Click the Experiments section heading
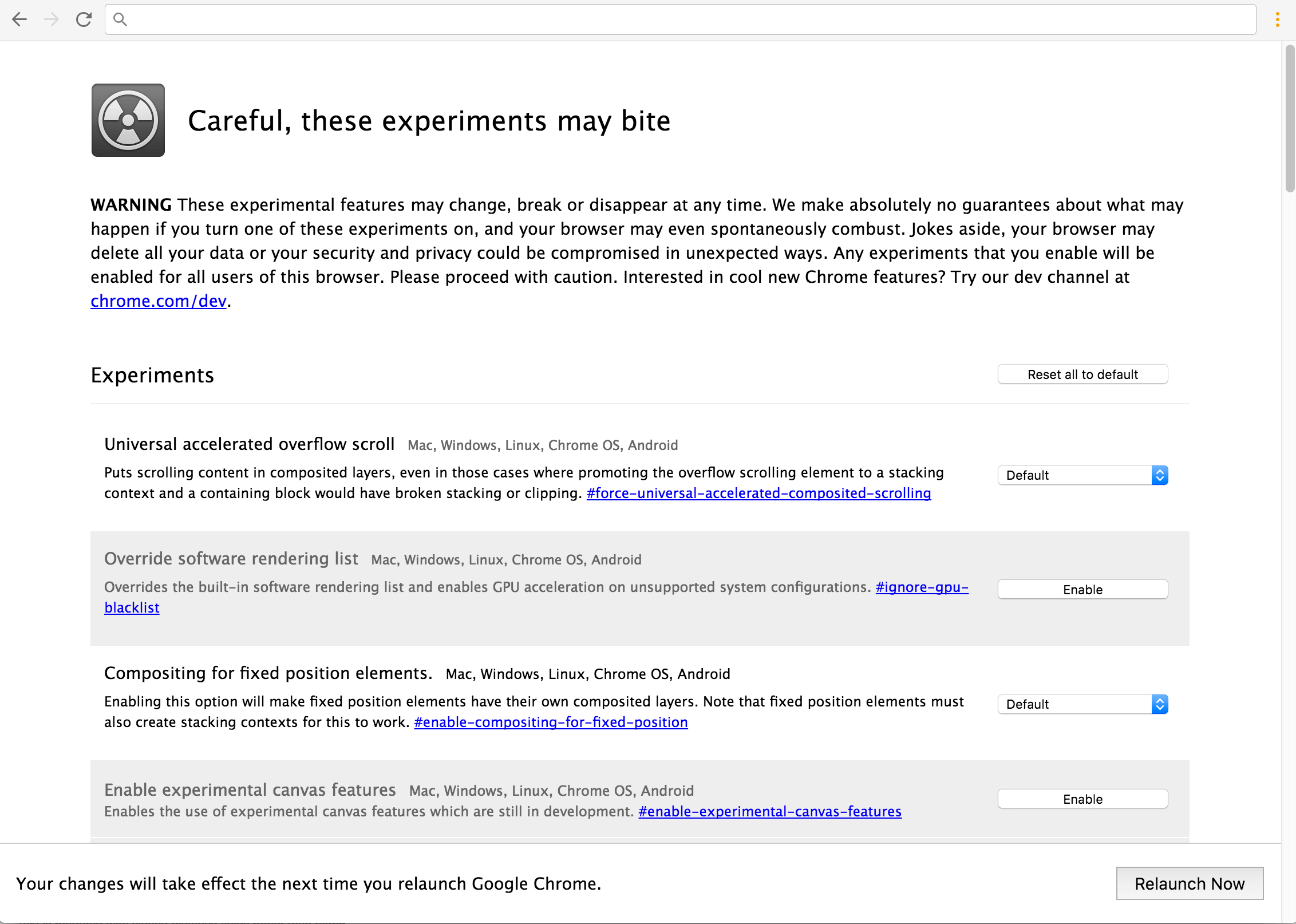Viewport: 1296px width, 924px height. (152, 375)
